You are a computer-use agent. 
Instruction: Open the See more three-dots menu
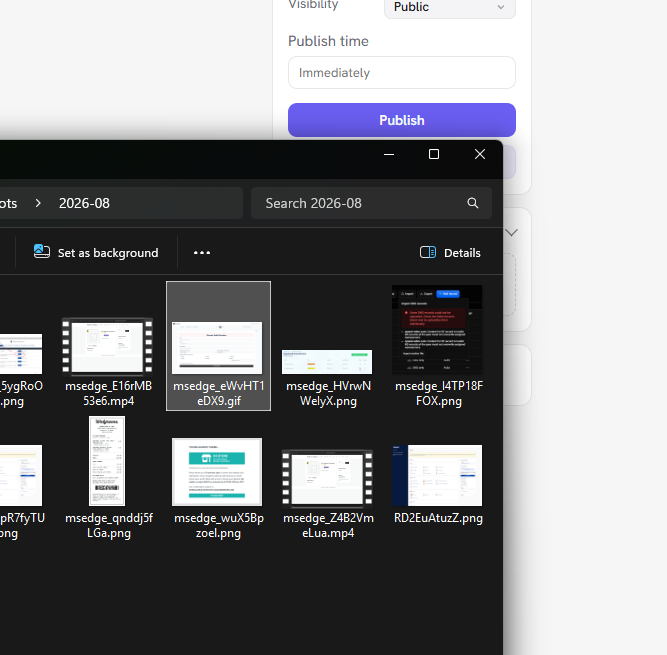click(202, 253)
